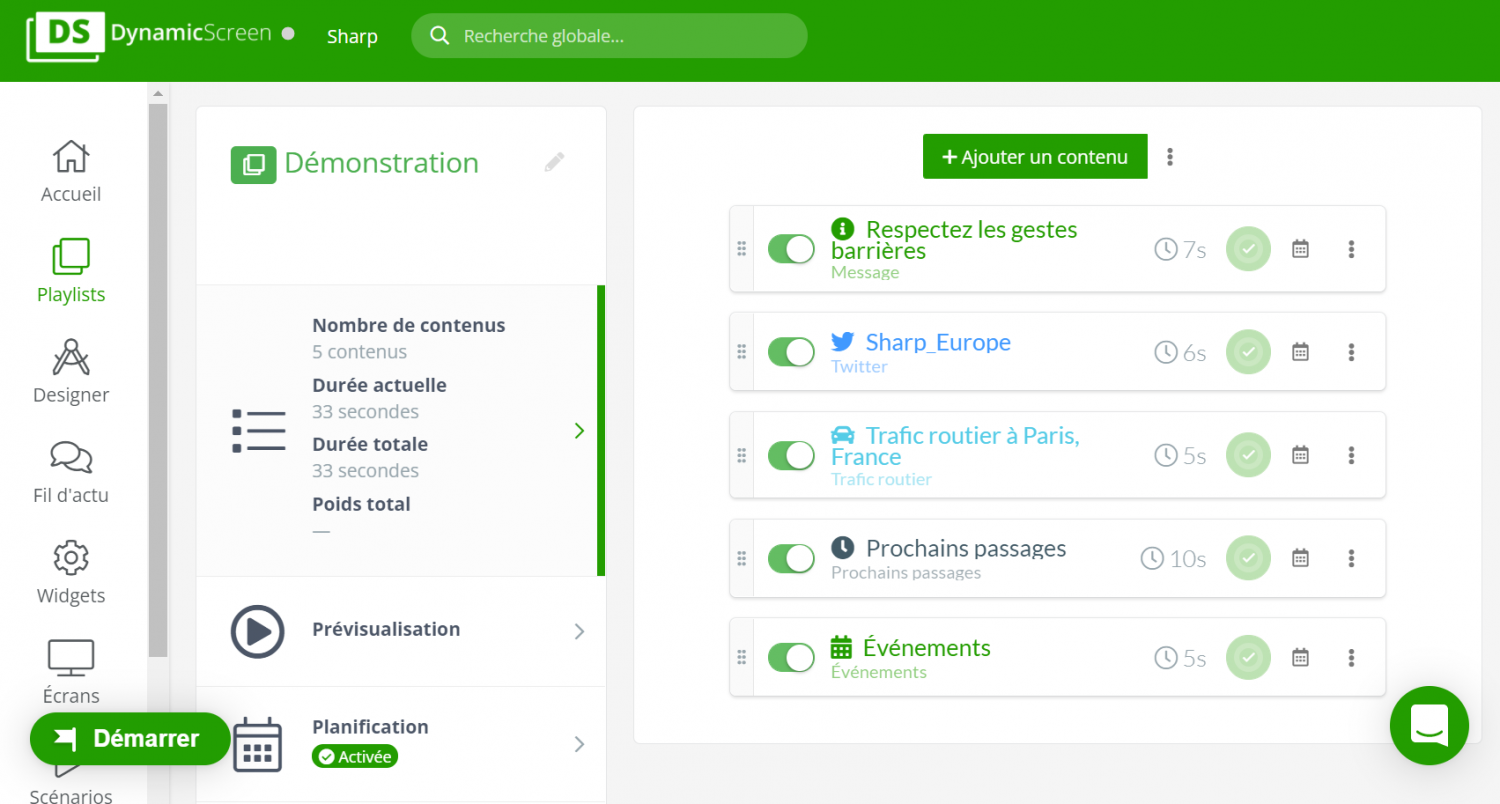The image size is (1500, 804).
Task: Open Respectez les gestes barrières message
Action: click(954, 240)
